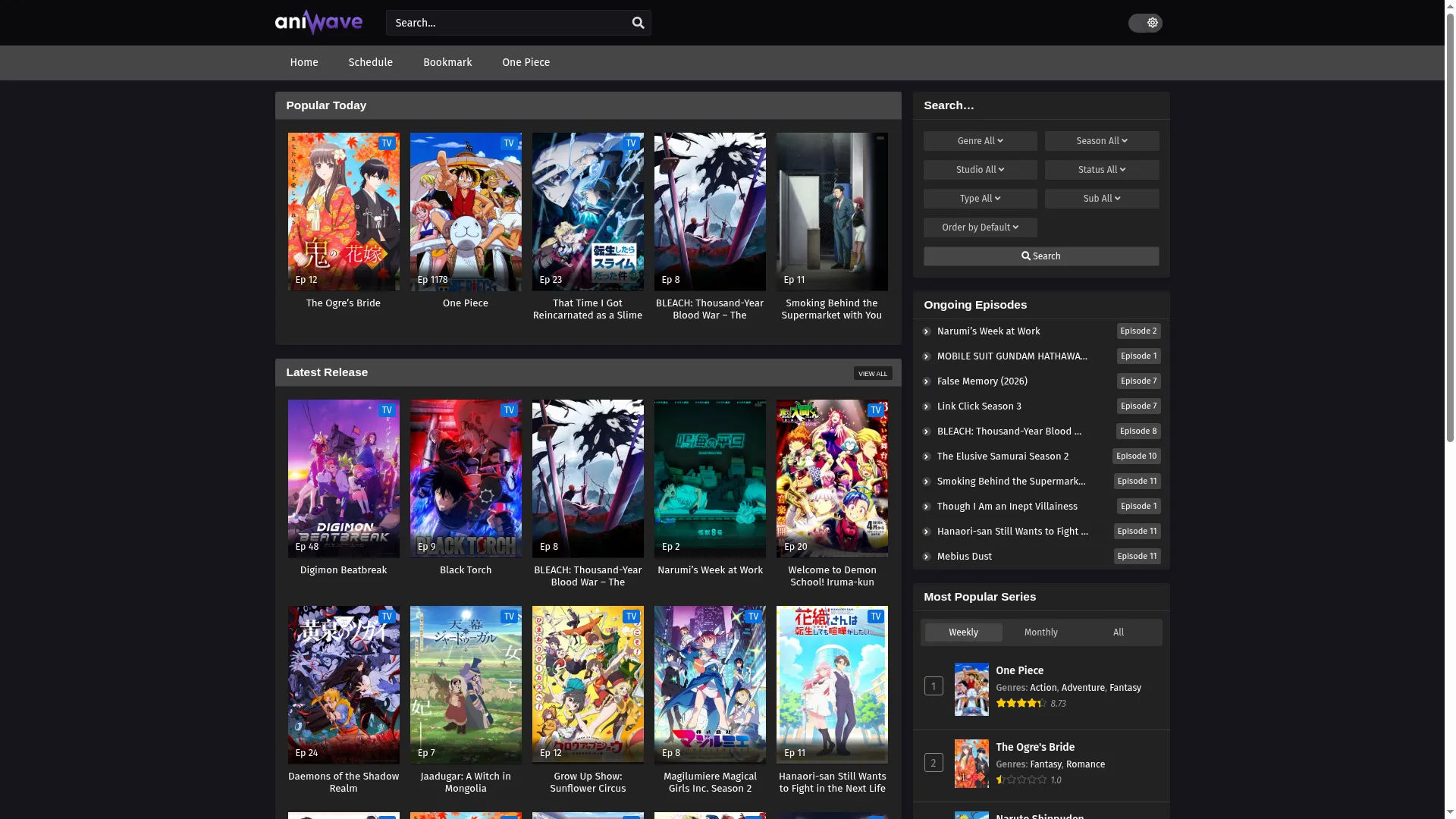Open One Piece poster in Popular Today
The height and width of the screenshot is (819, 1456).
click(466, 212)
